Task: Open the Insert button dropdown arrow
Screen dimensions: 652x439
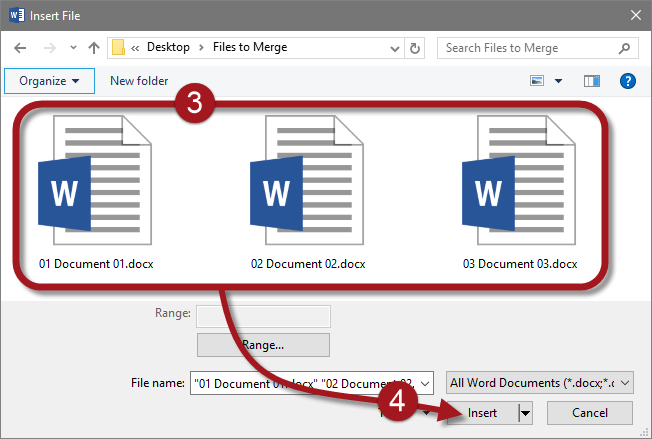Action: tap(525, 413)
